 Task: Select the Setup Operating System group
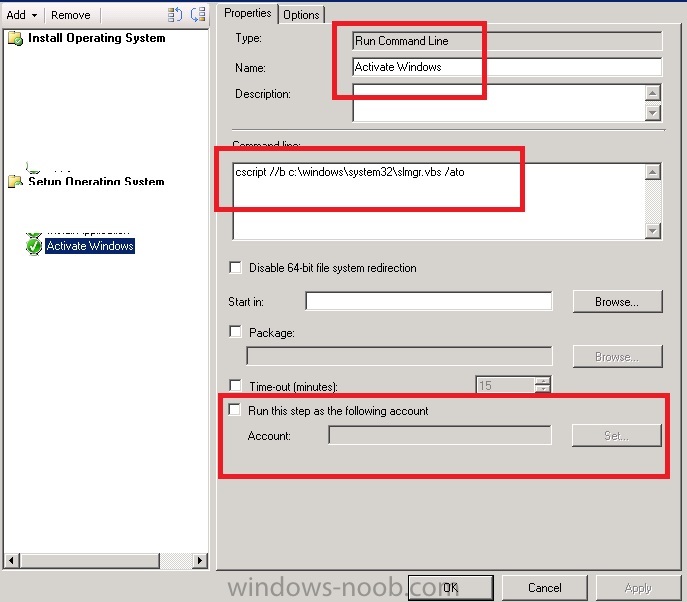(x=96, y=181)
